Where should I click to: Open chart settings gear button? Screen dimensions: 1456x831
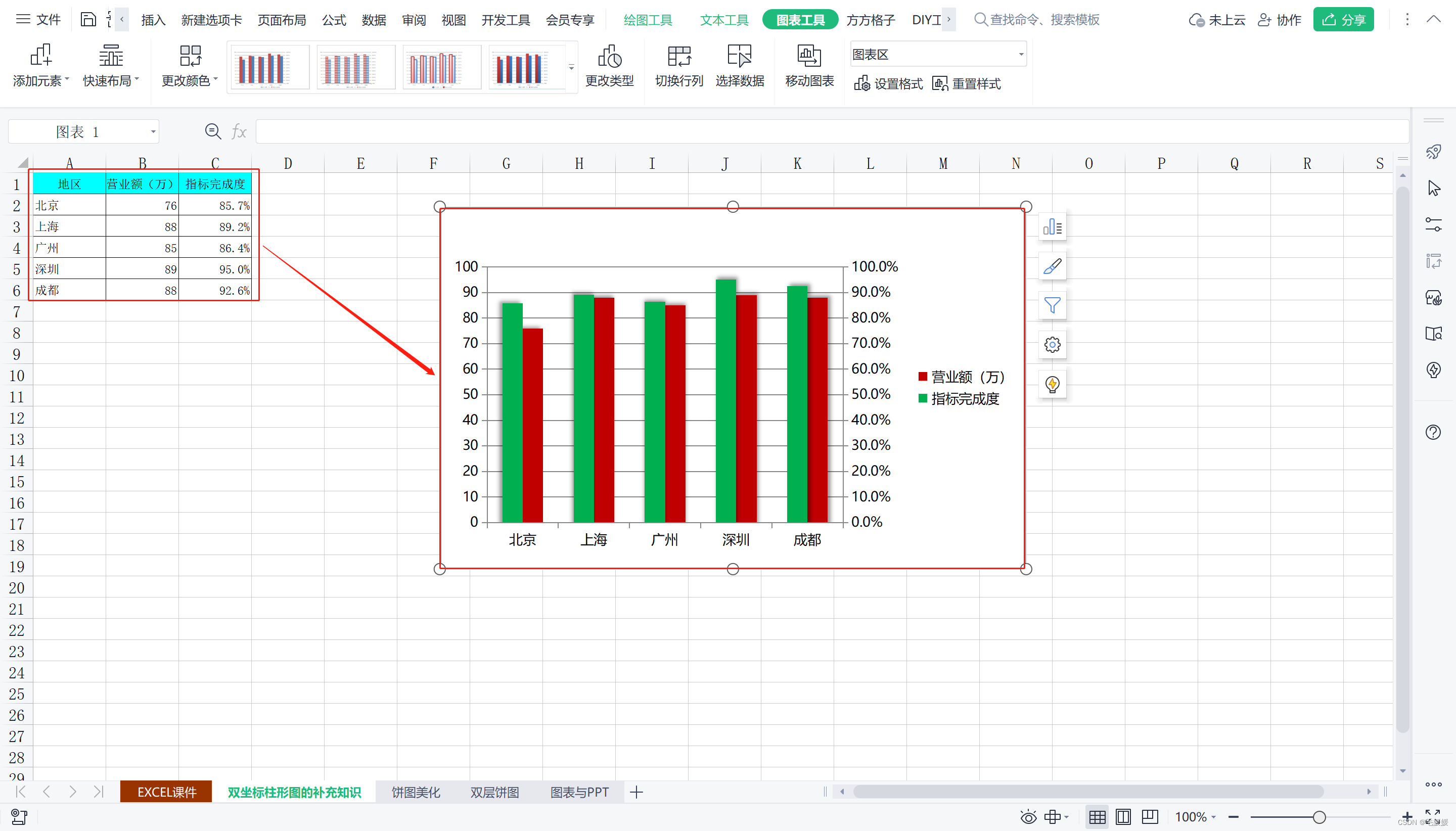[1052, 345]
